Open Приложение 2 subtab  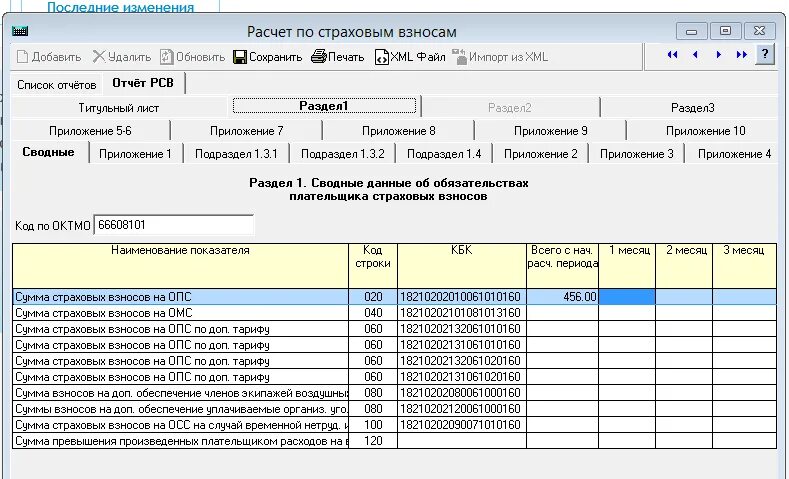click(x=540, y=154)
